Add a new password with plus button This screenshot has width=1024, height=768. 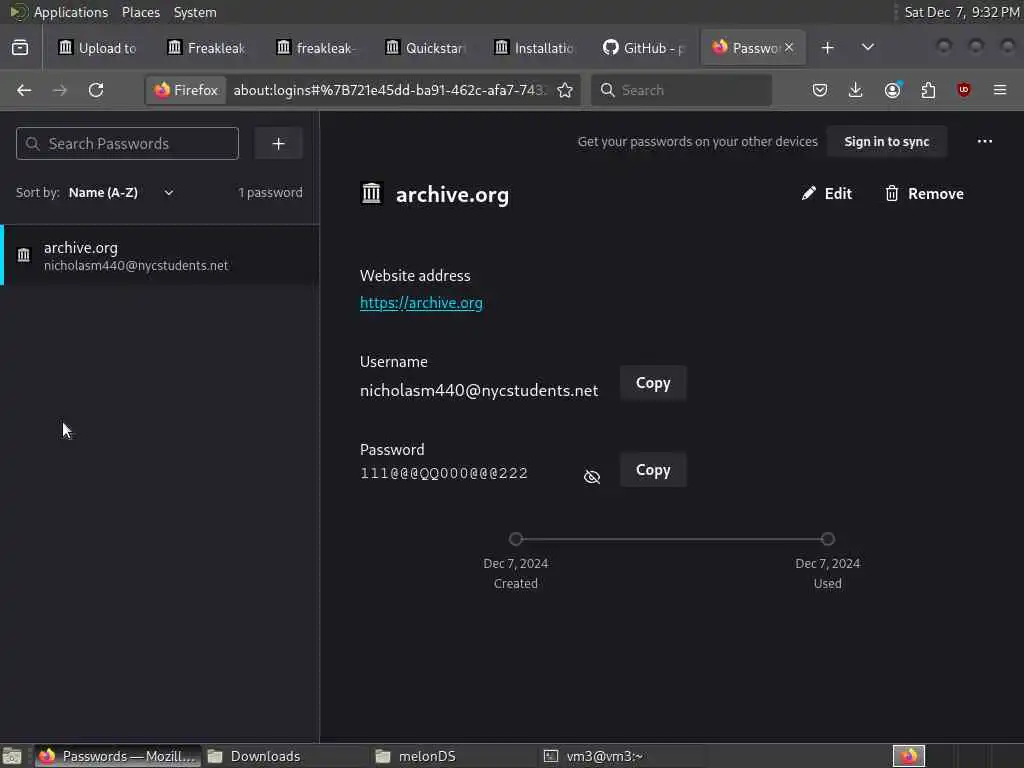278,144
